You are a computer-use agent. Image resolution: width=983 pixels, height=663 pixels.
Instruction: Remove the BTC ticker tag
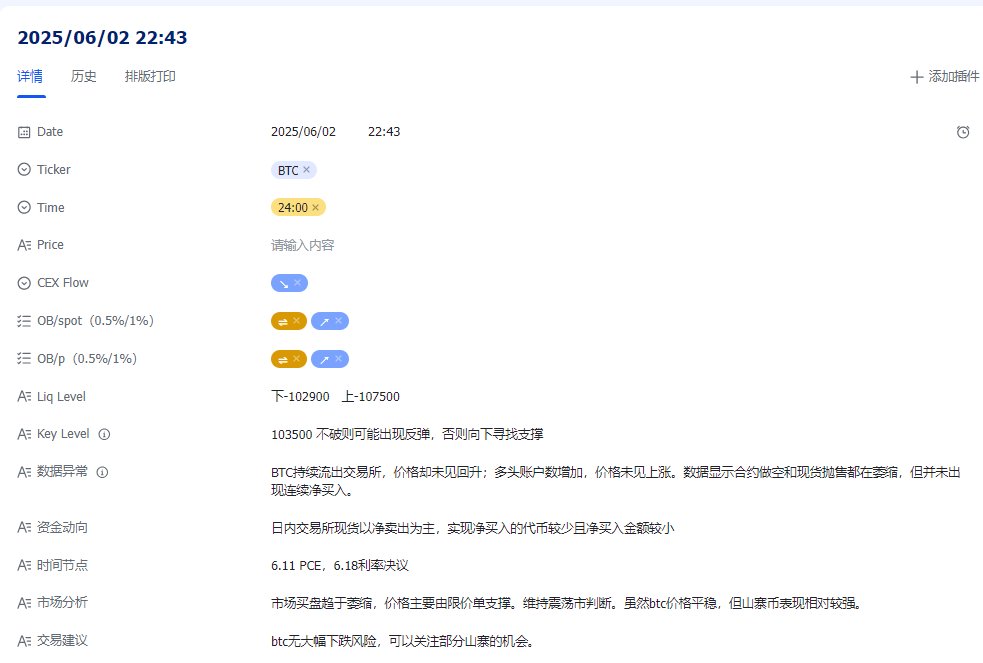pyautogui.click(x=307, y=170)
